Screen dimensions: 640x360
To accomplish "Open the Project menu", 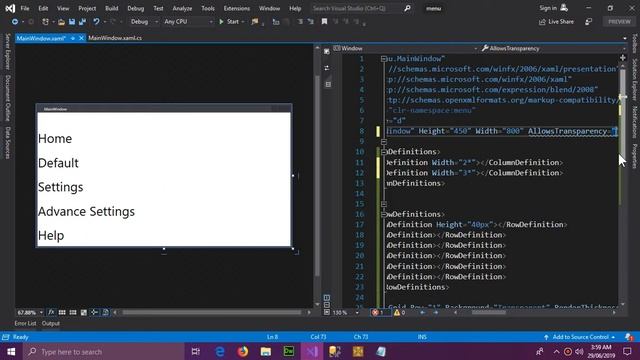I will tap(87, 8).
